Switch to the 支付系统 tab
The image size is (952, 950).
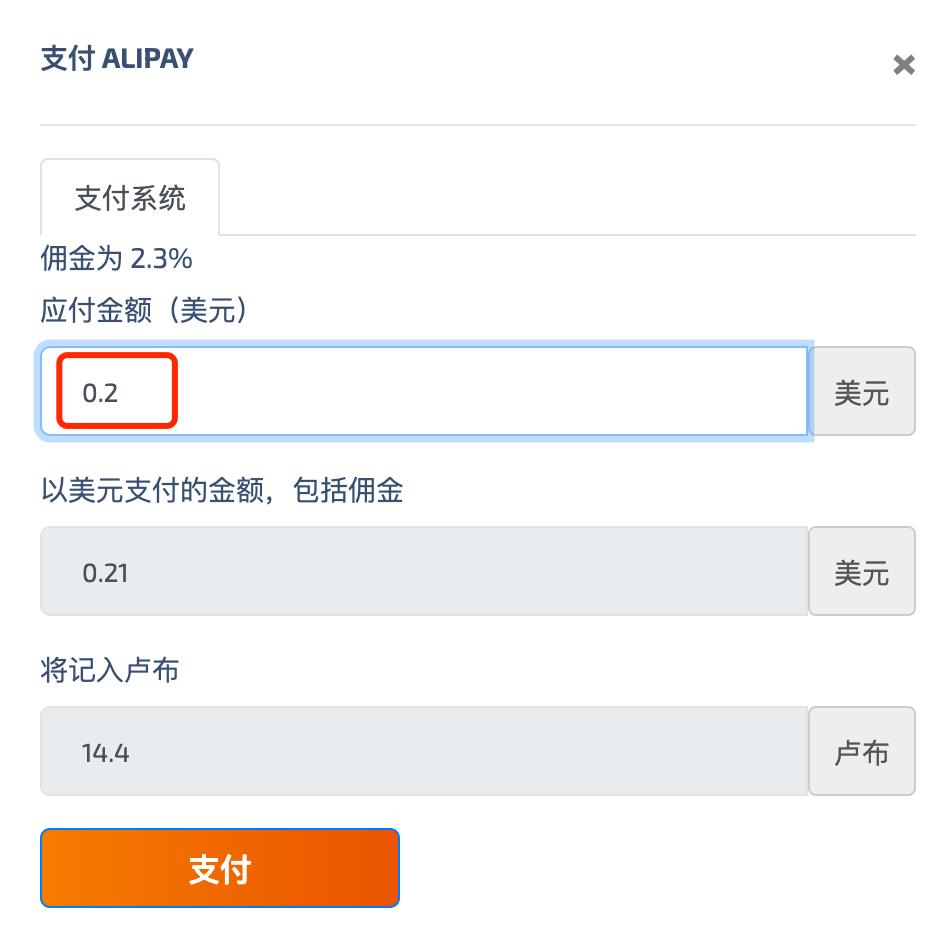(130, 197)
